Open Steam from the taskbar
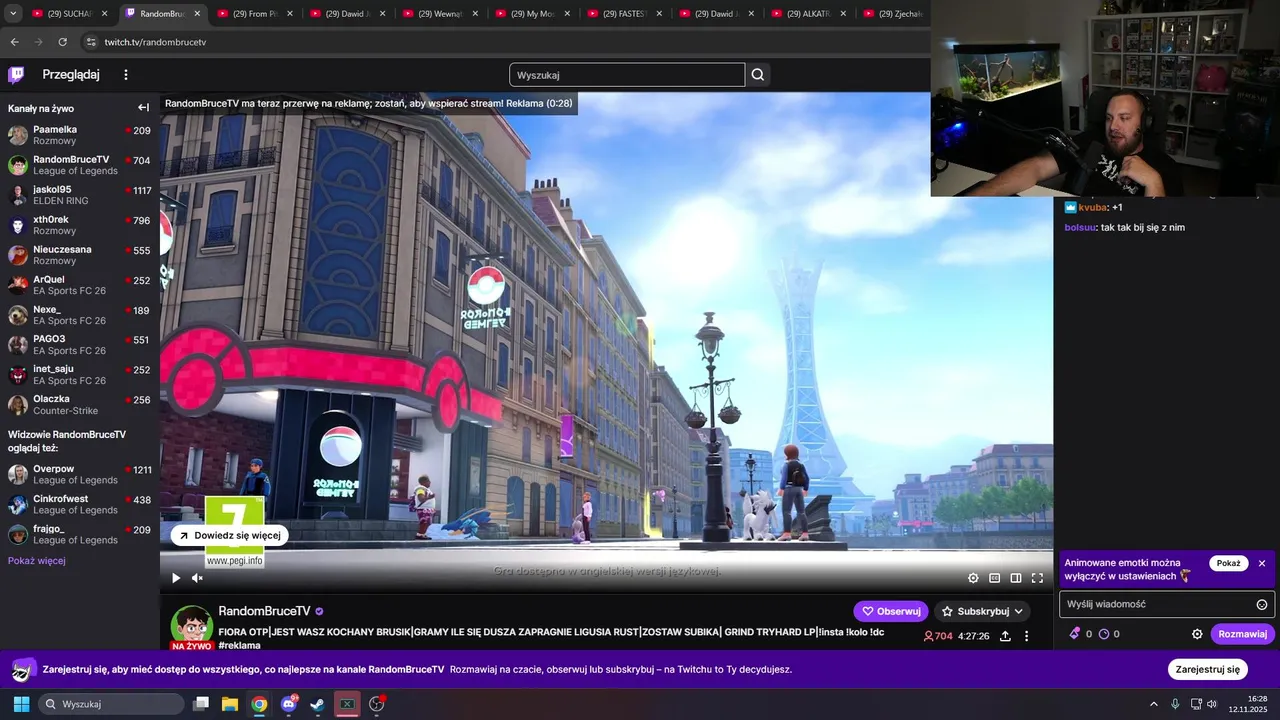Viewport: 1280px width, 720px height. tap(317, 704)
